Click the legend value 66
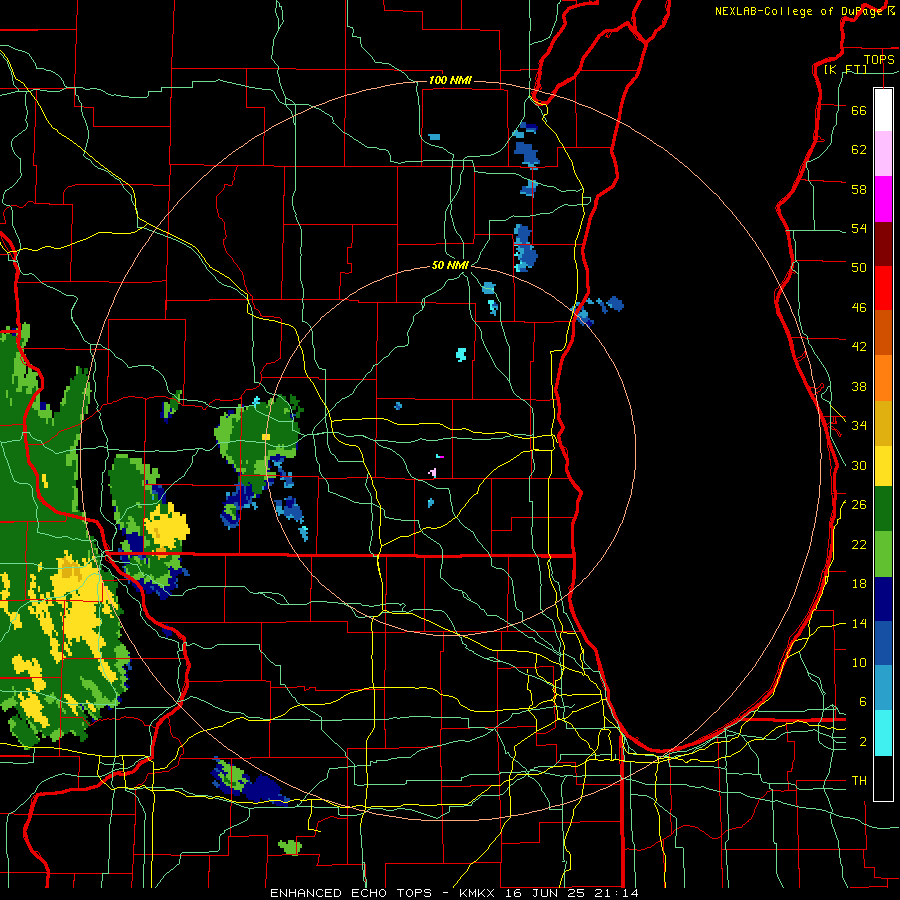This screenshot has height=900, width=900. [x=859, y=110]
